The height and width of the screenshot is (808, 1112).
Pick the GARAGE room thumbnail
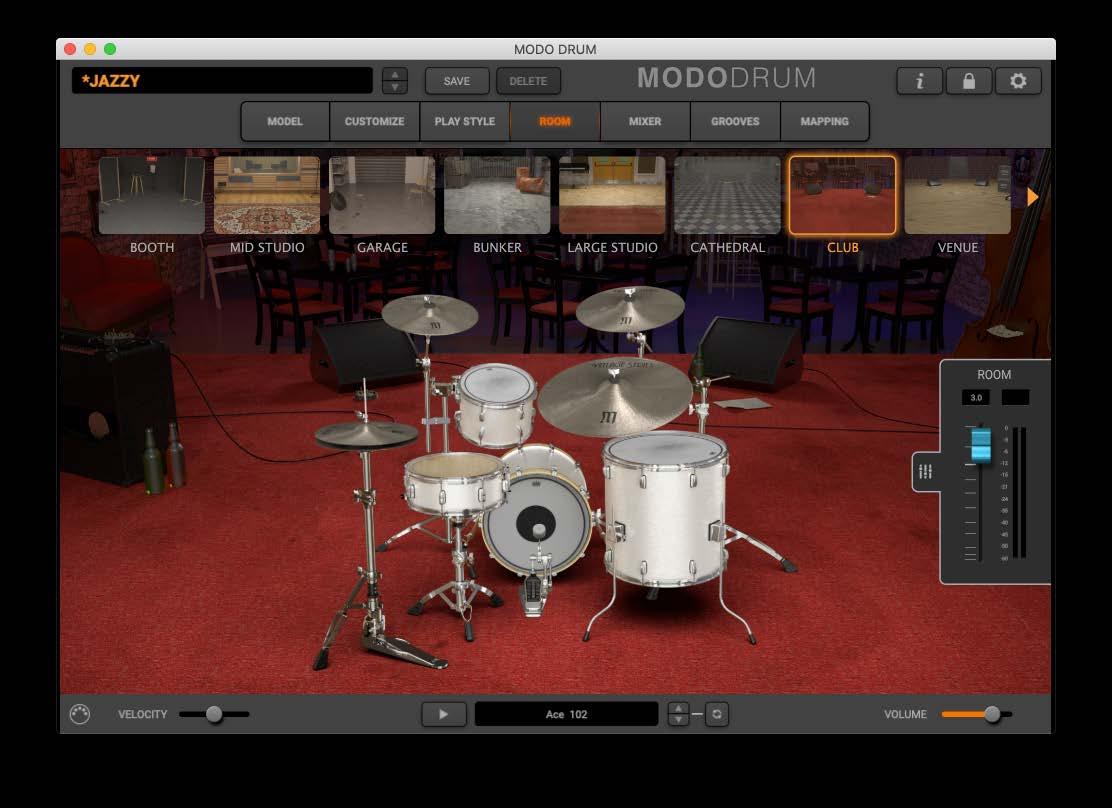pos(382,195)
